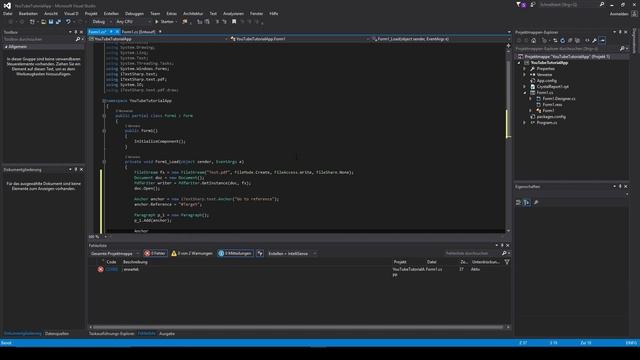Pin the Toolbox panel with pushpin
The height and width of the screenshot is (360, 640).
pos(76,32)
